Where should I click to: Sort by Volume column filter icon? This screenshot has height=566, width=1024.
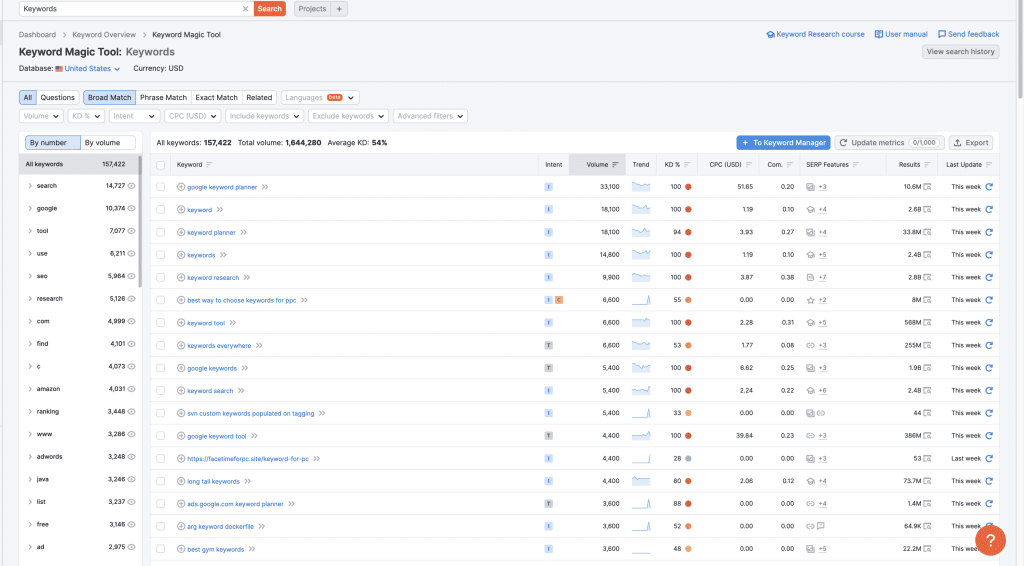click(615, 165)
